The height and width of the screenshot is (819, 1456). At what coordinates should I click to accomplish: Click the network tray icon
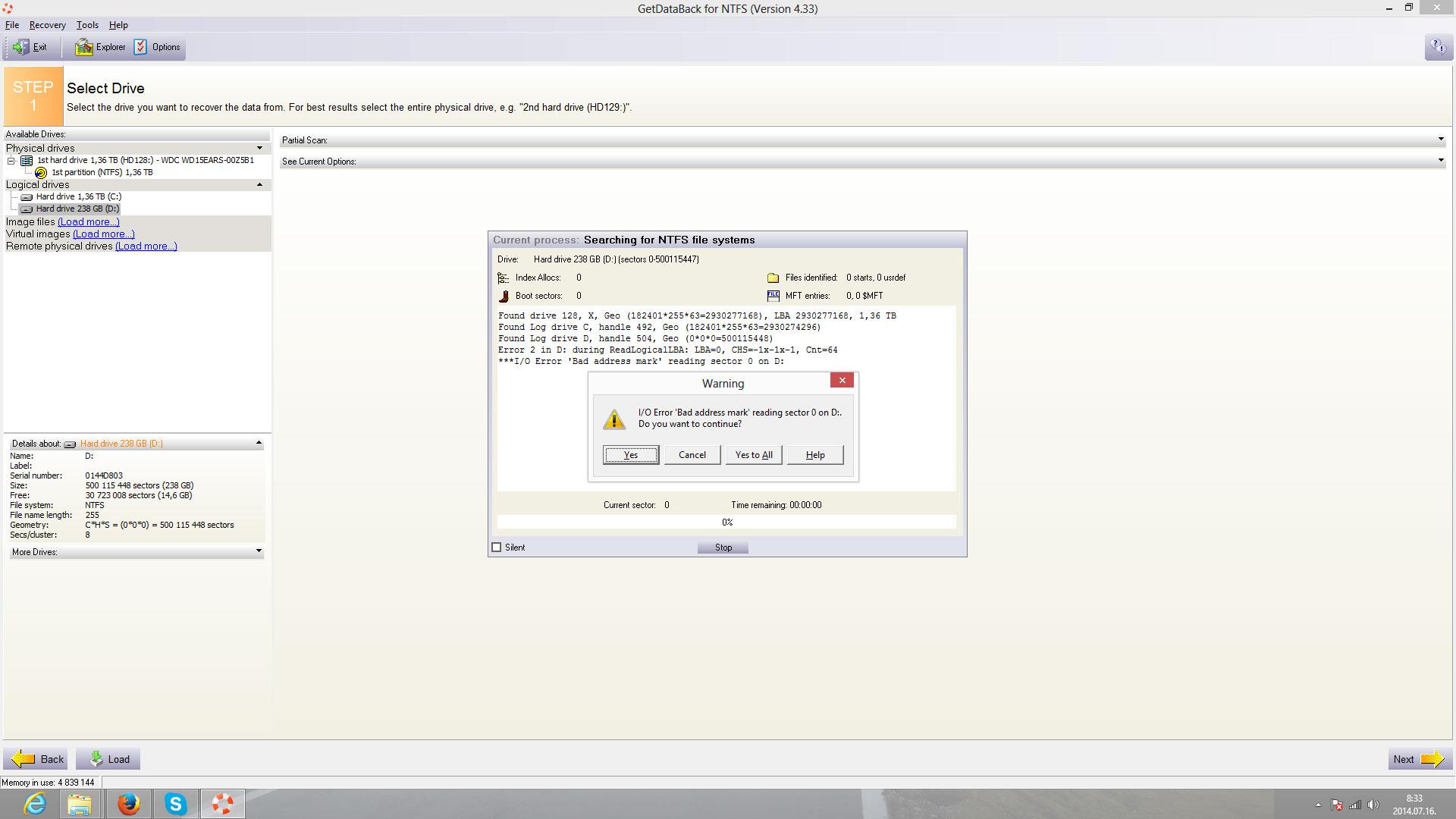tap(1355, 805)
